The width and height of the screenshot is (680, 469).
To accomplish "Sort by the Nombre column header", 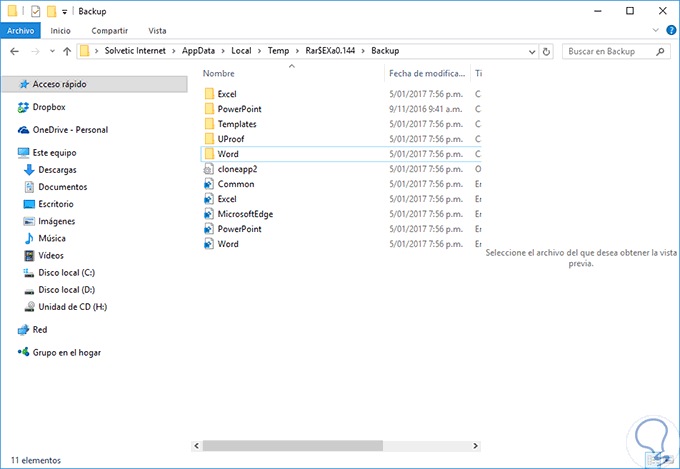I will click(219, 73).
